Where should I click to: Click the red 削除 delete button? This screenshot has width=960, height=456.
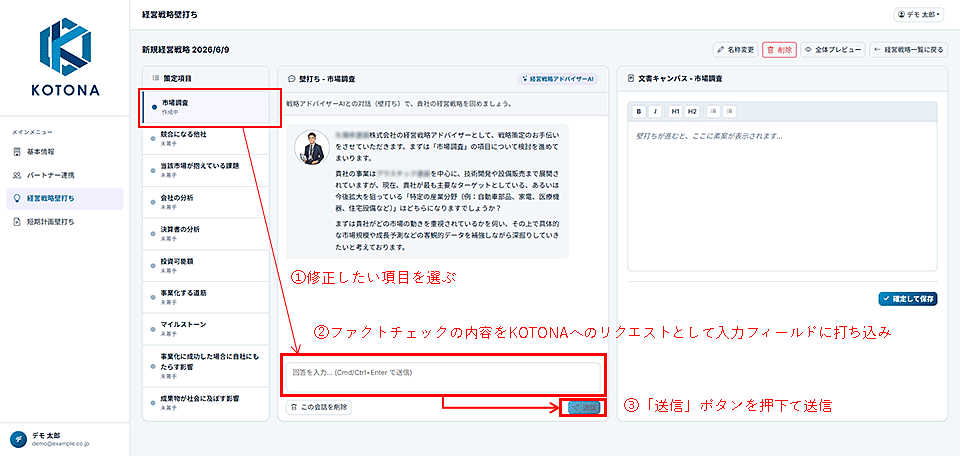[x=779, y=50]
